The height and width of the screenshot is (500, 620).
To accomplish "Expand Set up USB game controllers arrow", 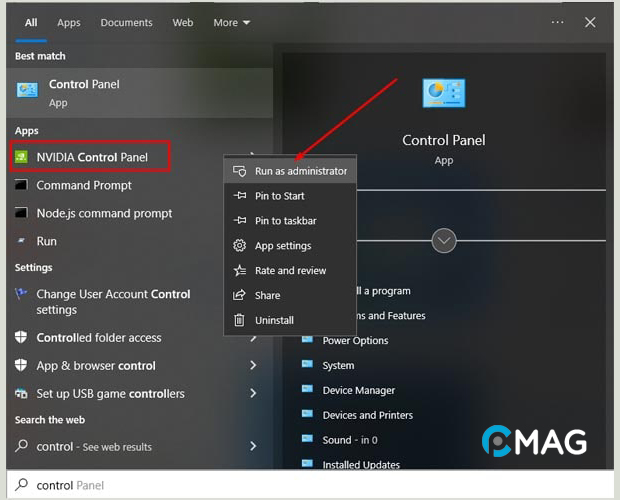I will [253, 393].
